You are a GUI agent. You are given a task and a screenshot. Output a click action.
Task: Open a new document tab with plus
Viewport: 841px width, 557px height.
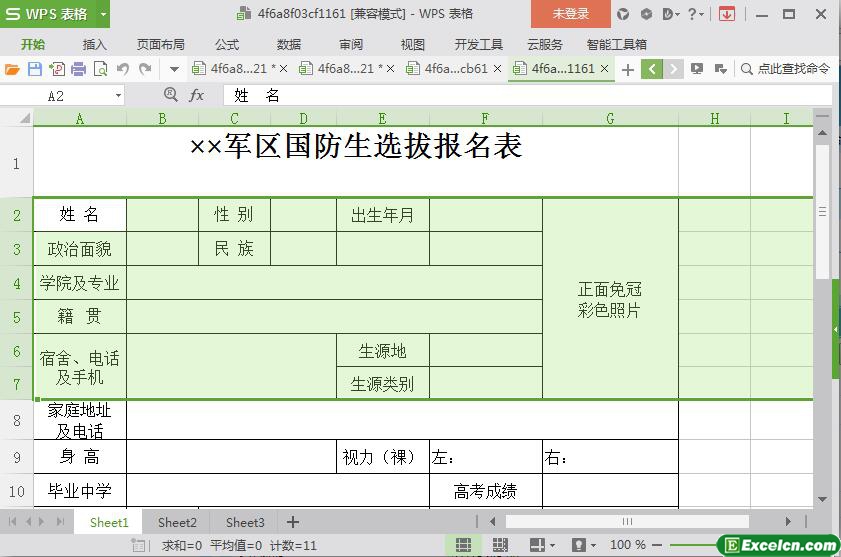pos(627,69)
